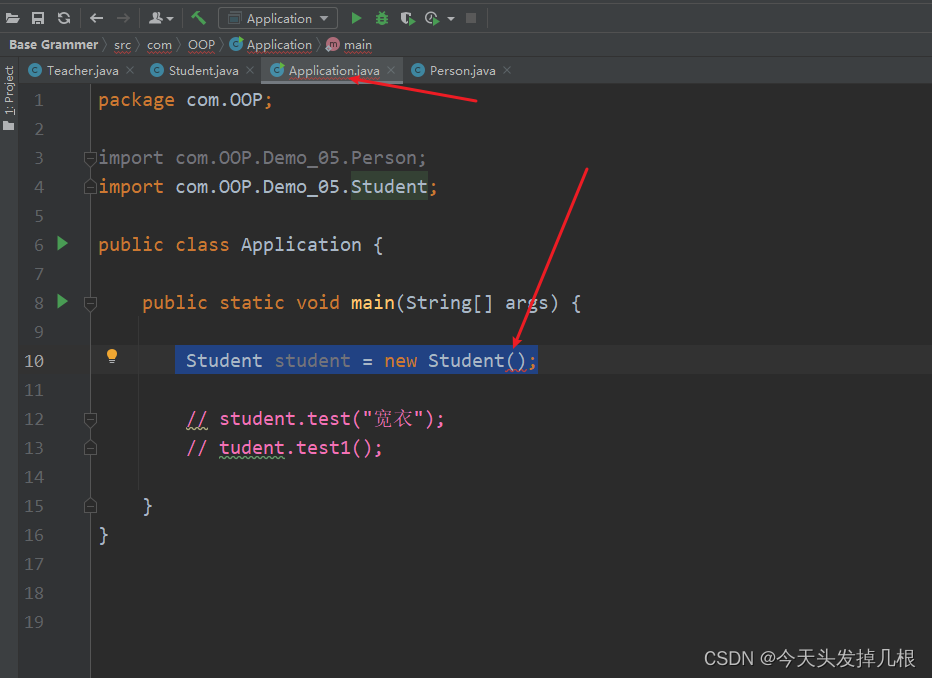Click line 10 with the Student declaration
932x678 pixels.
(350, 360)
